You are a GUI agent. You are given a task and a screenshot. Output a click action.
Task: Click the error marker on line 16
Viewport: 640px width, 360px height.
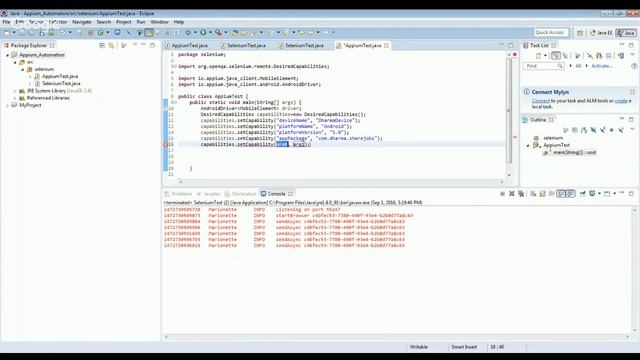click(x=166, y=144)
